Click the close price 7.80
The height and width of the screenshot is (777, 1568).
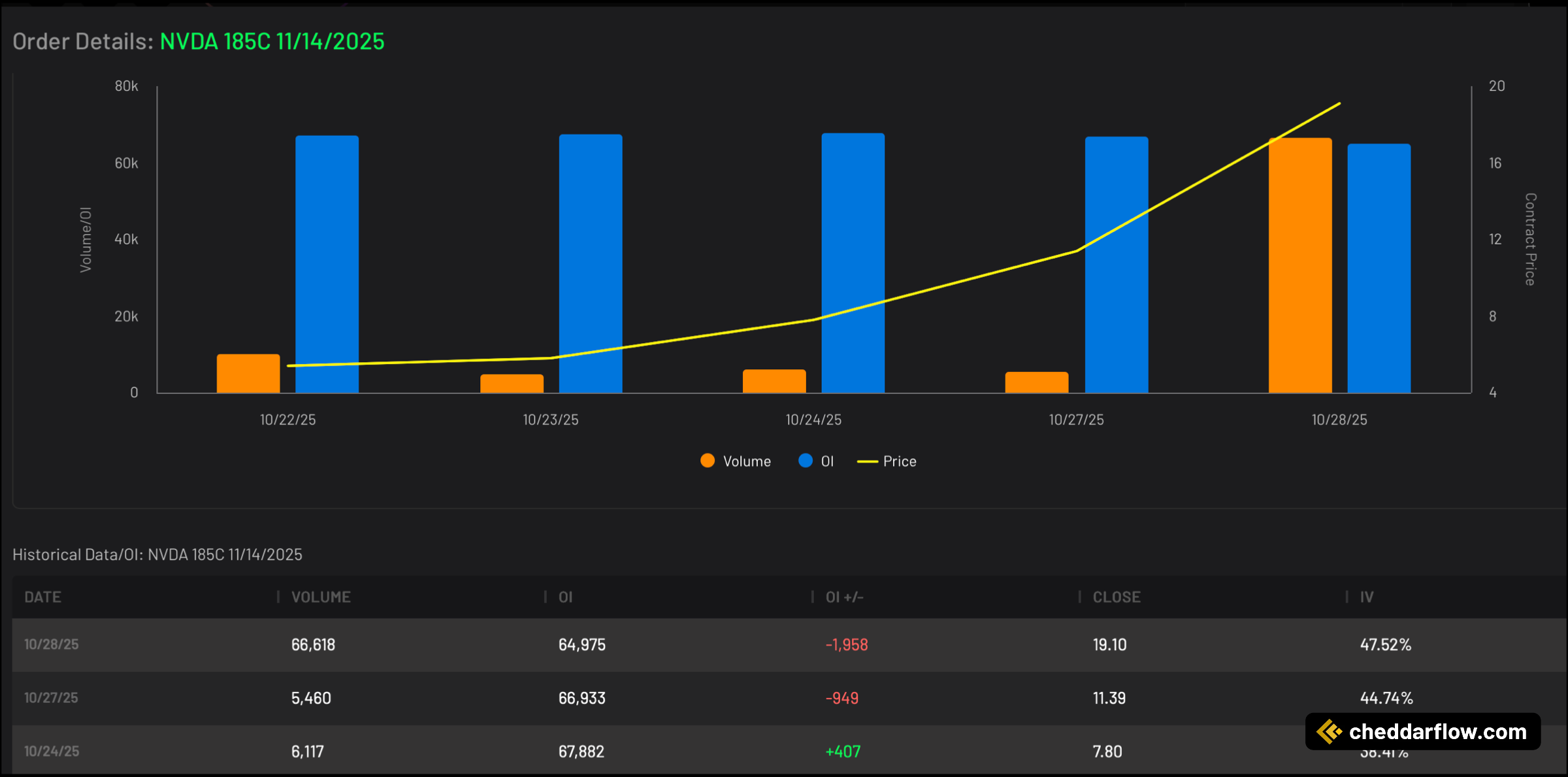point(1107,752)
